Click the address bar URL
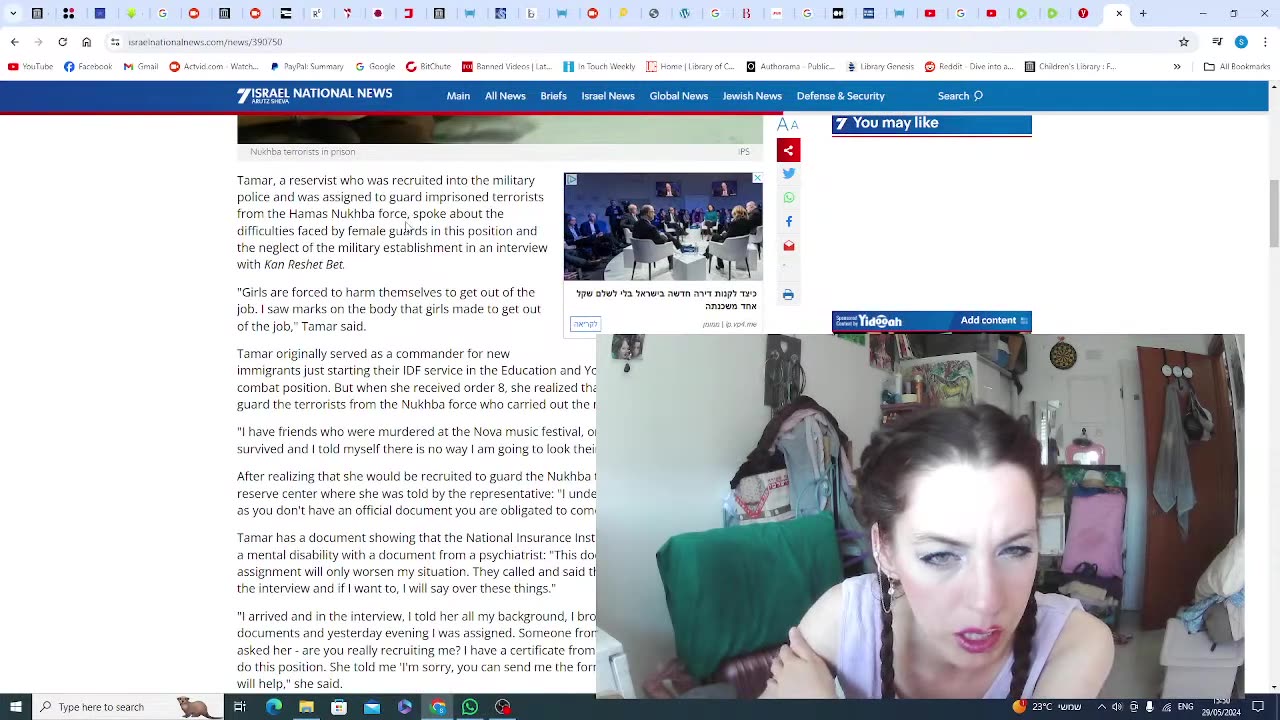This screenshot has height=720, width=1280. [205, 42]
